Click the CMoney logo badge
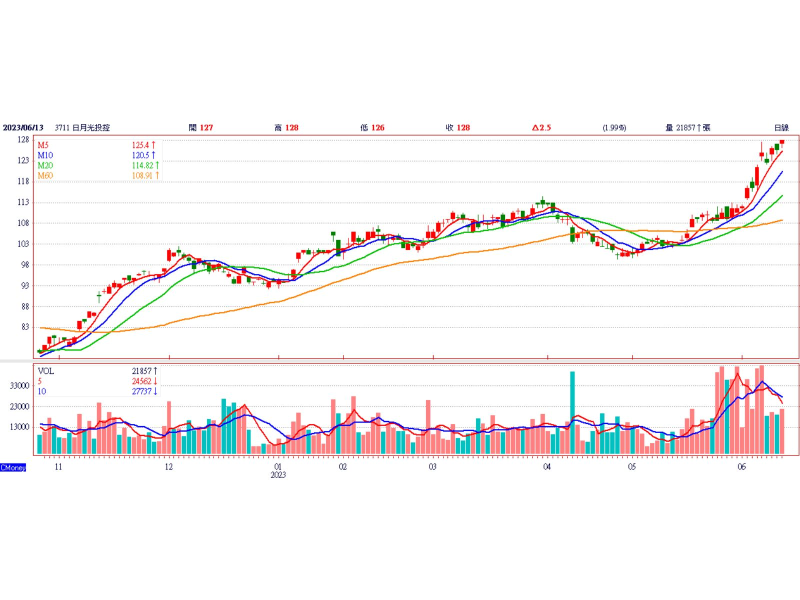This screenshot has width=800, height=600. [x=13, y=467]
